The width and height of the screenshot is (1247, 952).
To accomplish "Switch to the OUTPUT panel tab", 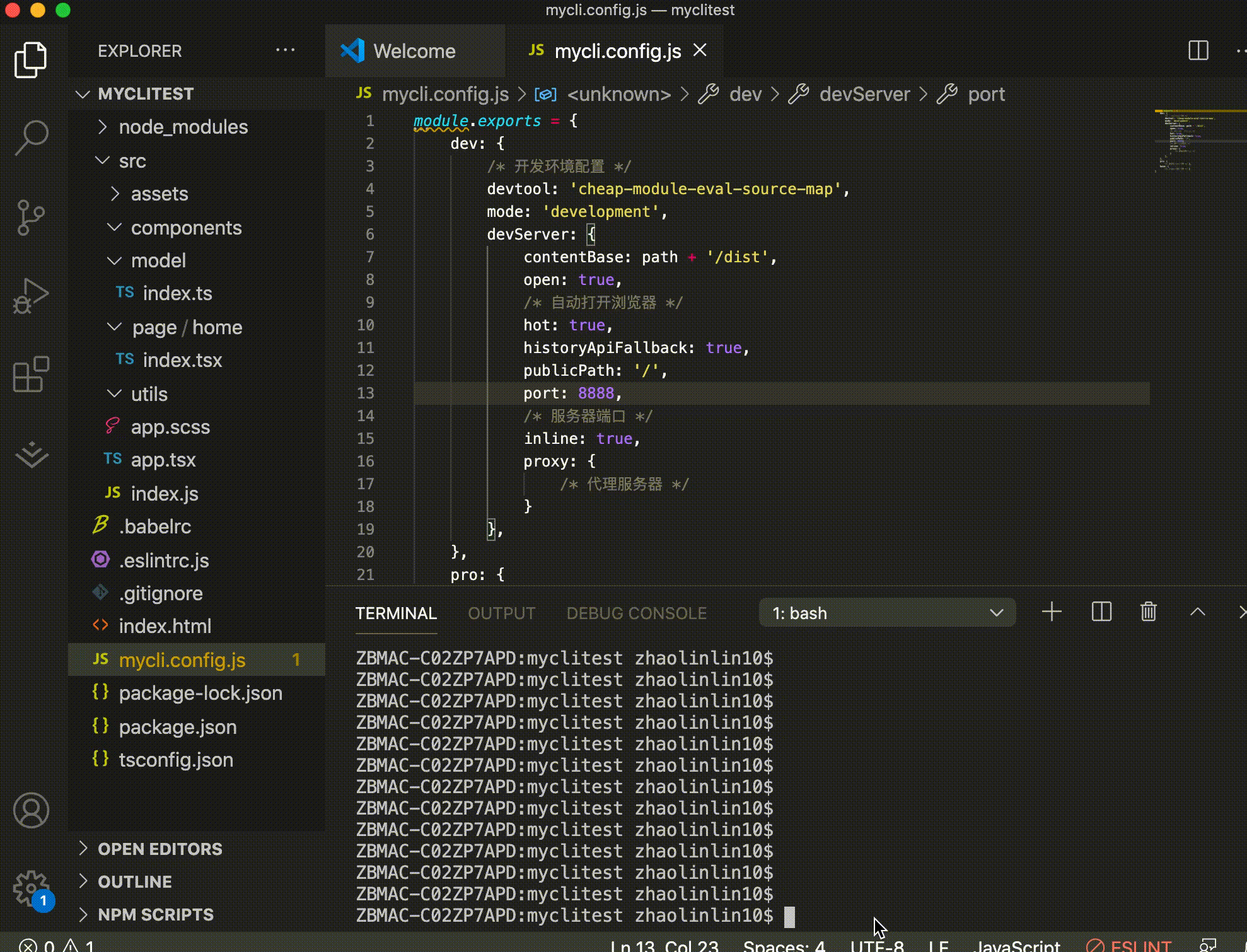I will tap(502, 613).
